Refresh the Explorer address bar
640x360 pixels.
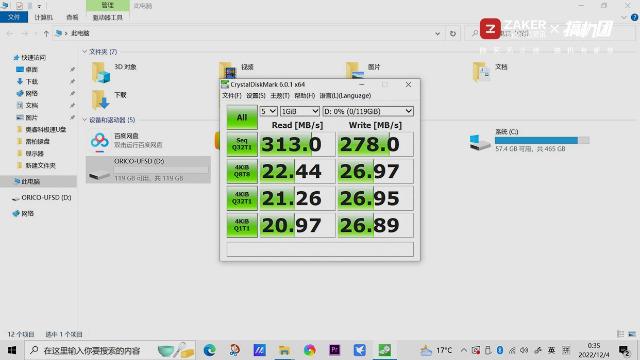click(x=453, y=33)
